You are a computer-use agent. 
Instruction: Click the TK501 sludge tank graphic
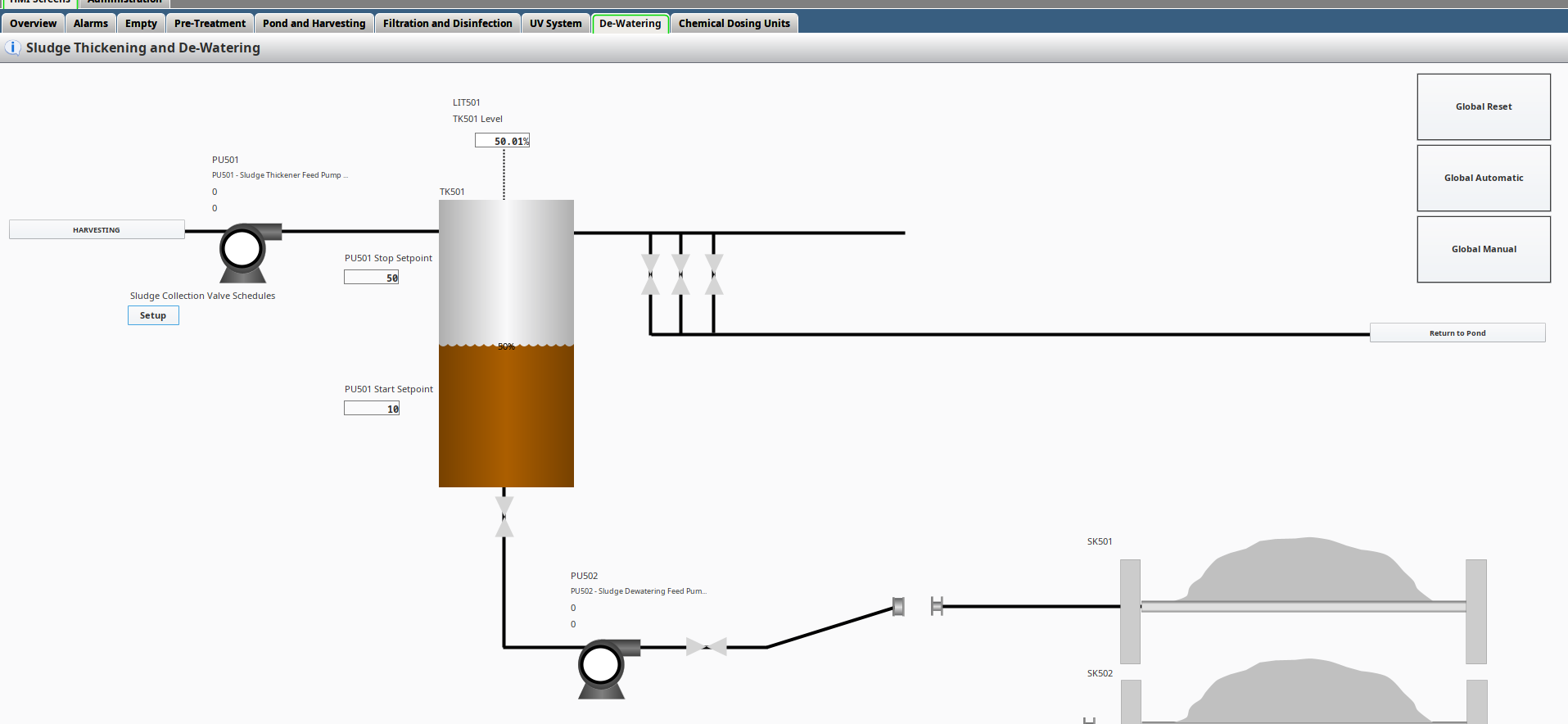(x=506, y=343)
